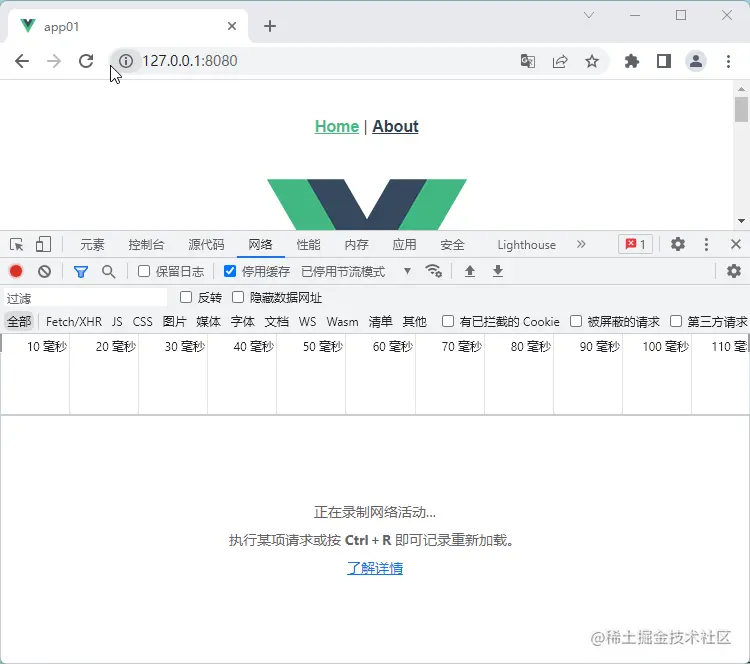The image size is (750, 664).
Task: Click the 过滤 filter input field
Action: click(86, 298)
